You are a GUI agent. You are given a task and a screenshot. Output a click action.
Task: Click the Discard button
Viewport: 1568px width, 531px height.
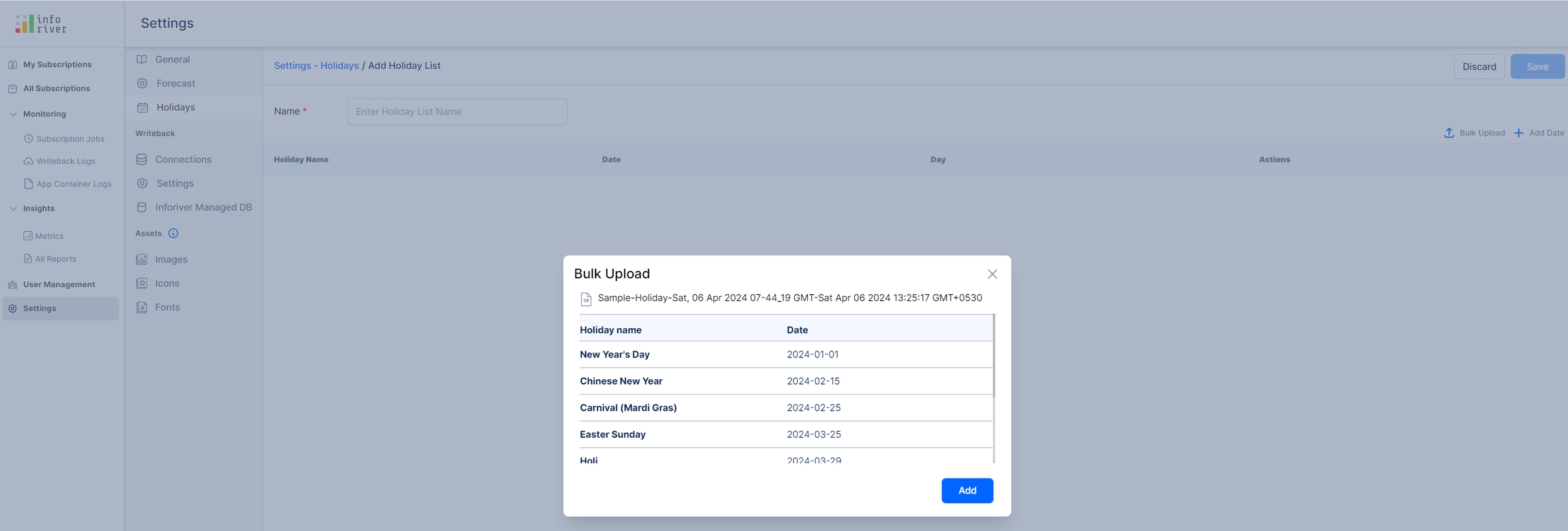tap(1479, 67)
